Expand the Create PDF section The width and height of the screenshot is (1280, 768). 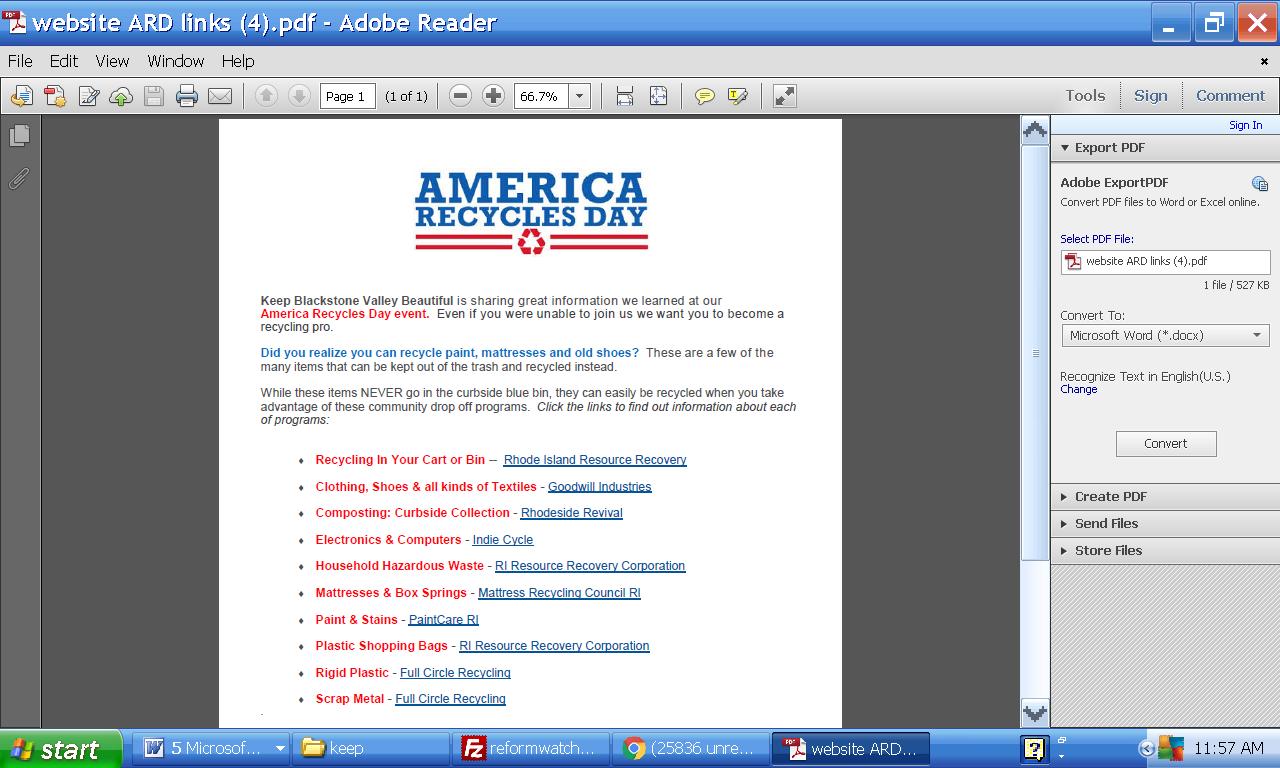(x=1110, y=496)
